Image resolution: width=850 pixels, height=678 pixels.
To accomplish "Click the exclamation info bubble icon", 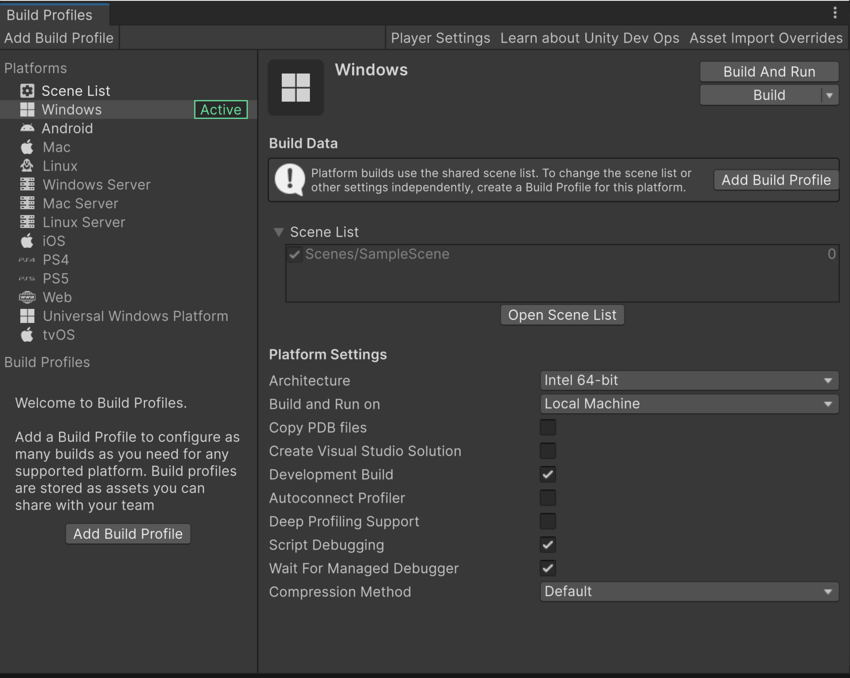I will [x=290, y=179].
